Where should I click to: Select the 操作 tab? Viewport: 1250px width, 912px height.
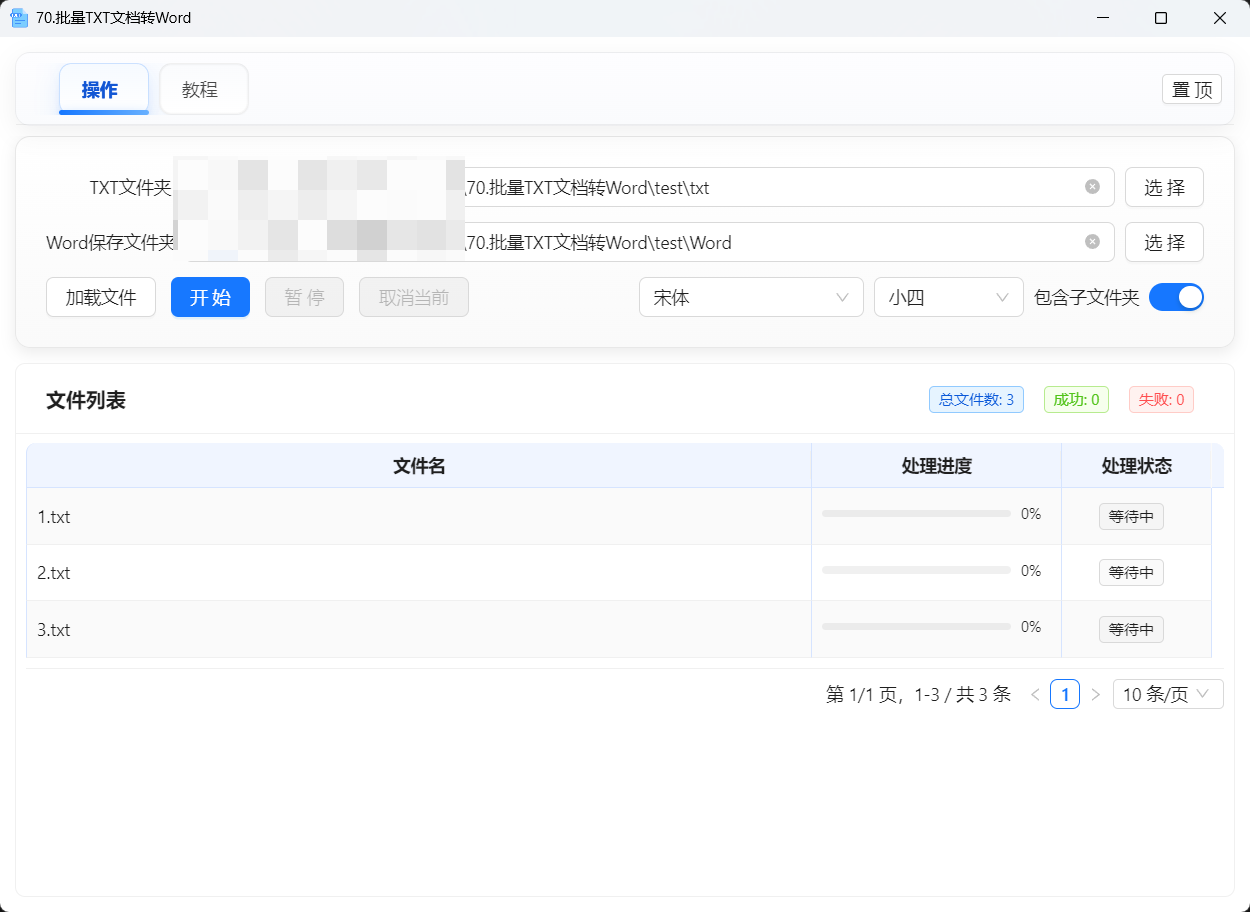click(x=103, y=90)
